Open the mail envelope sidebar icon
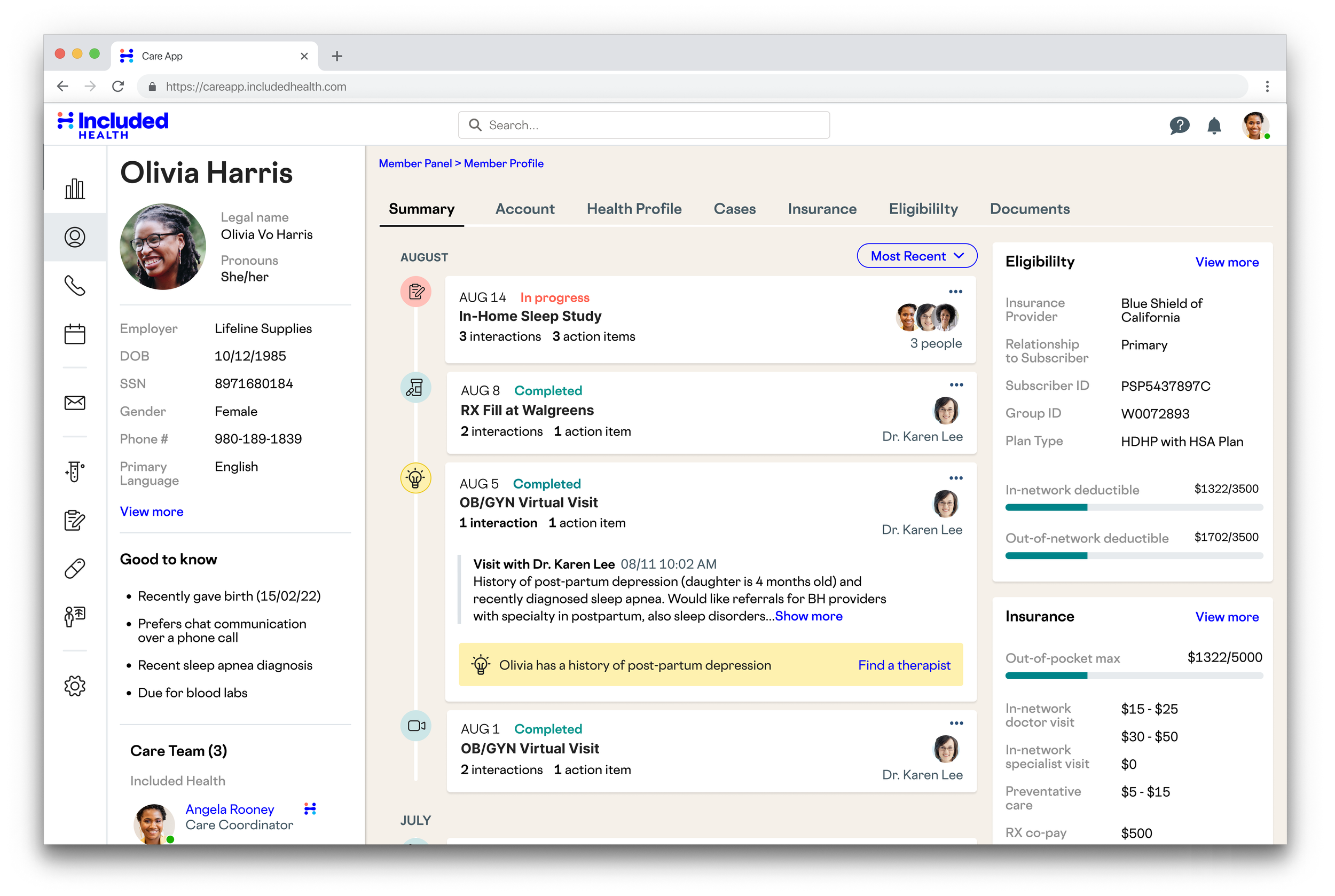The height and width of the screenshot is (896, 1335). pos(75,403)
